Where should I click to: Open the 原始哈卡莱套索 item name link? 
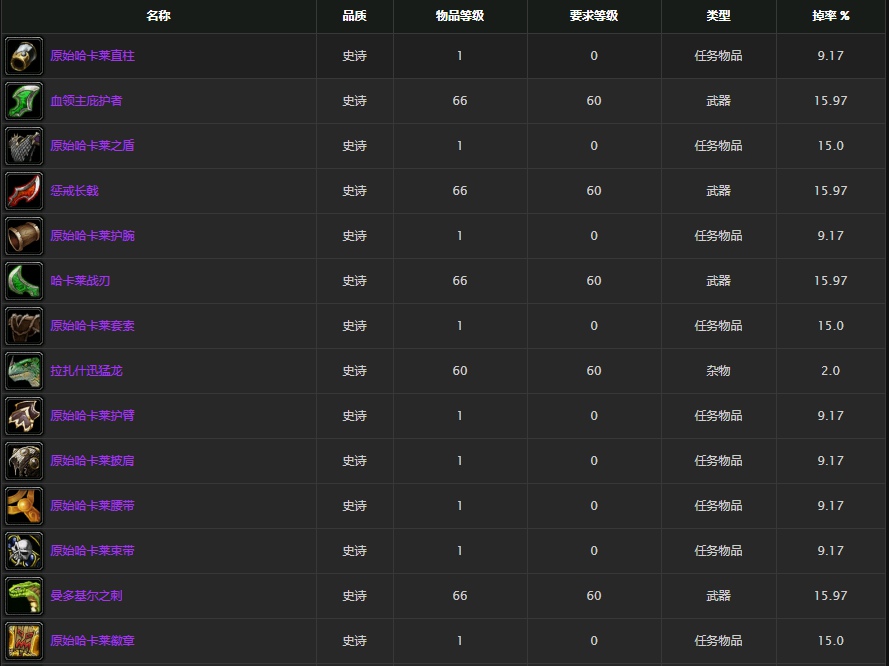(x=92, y=326)
